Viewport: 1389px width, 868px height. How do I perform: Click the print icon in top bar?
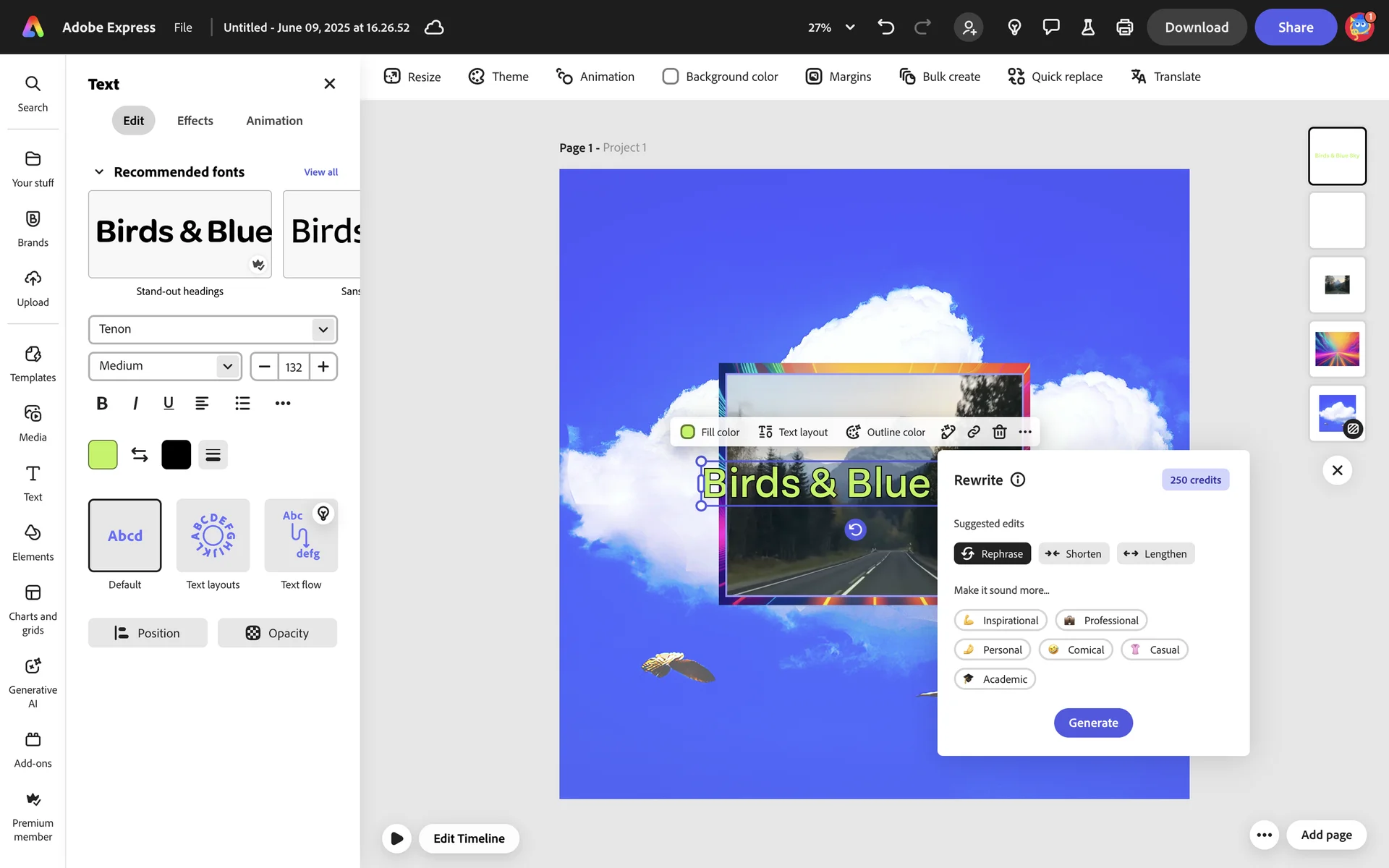tap(1124, 27)
